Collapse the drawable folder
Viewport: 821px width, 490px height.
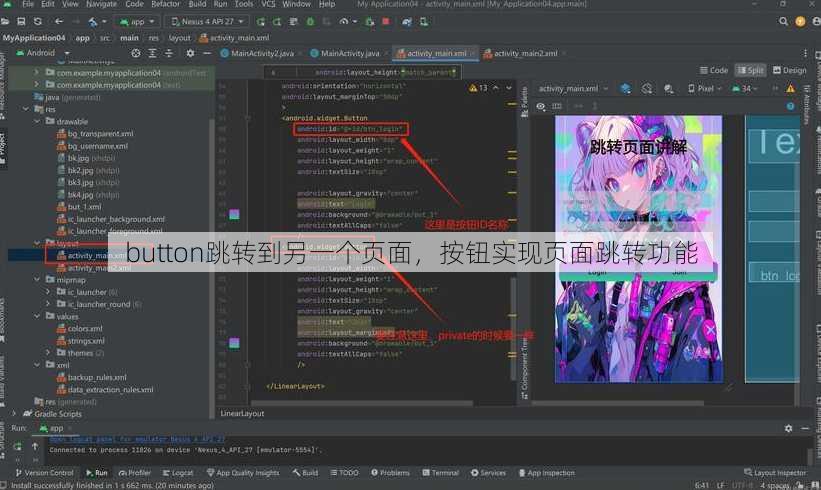[37, 121]
